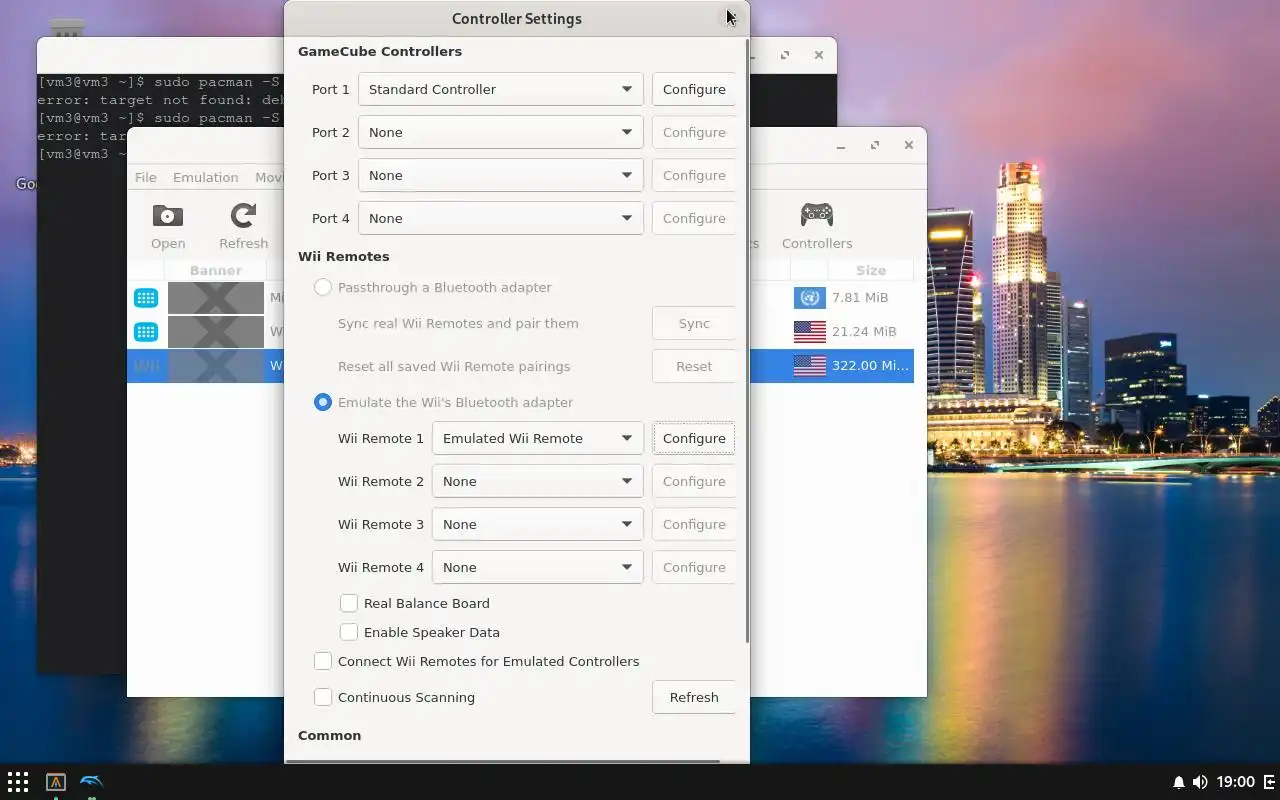1280x800 pixels.
Task: Open the Port 2 controller dropdown
Action: (x=500, y=132)
